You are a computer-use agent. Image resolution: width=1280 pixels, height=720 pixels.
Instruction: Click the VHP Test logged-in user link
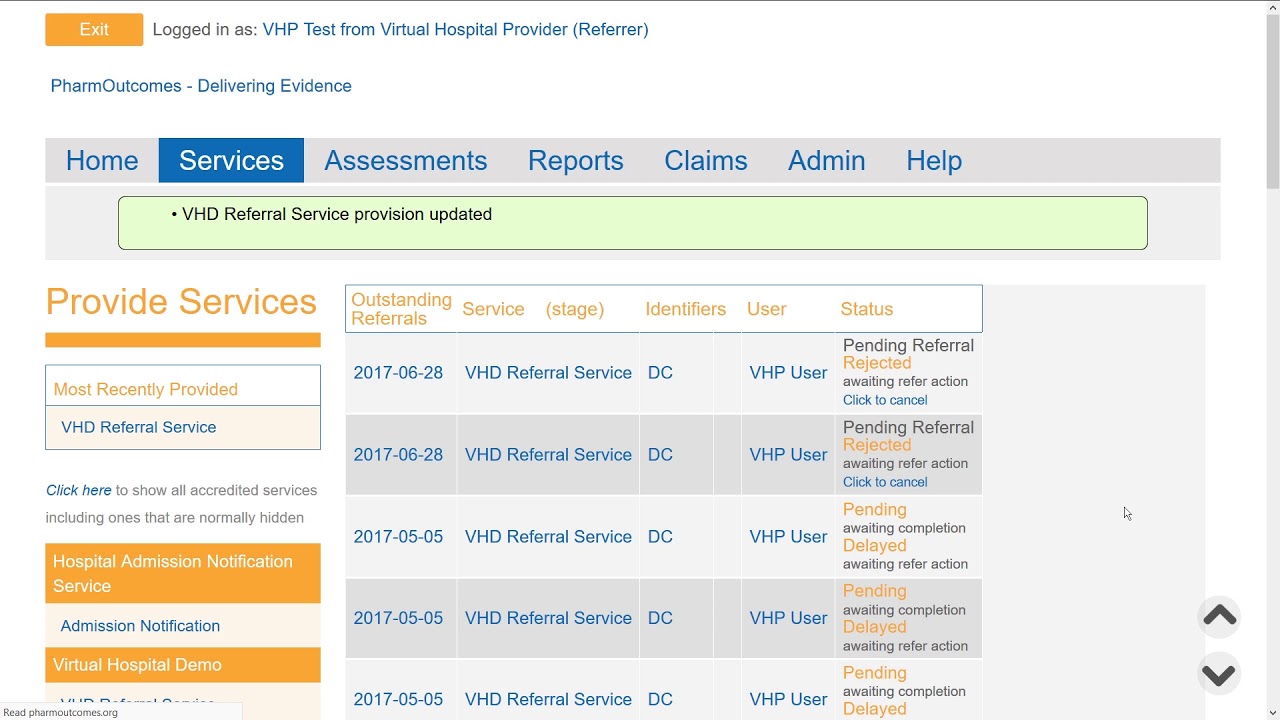[455, 29]
